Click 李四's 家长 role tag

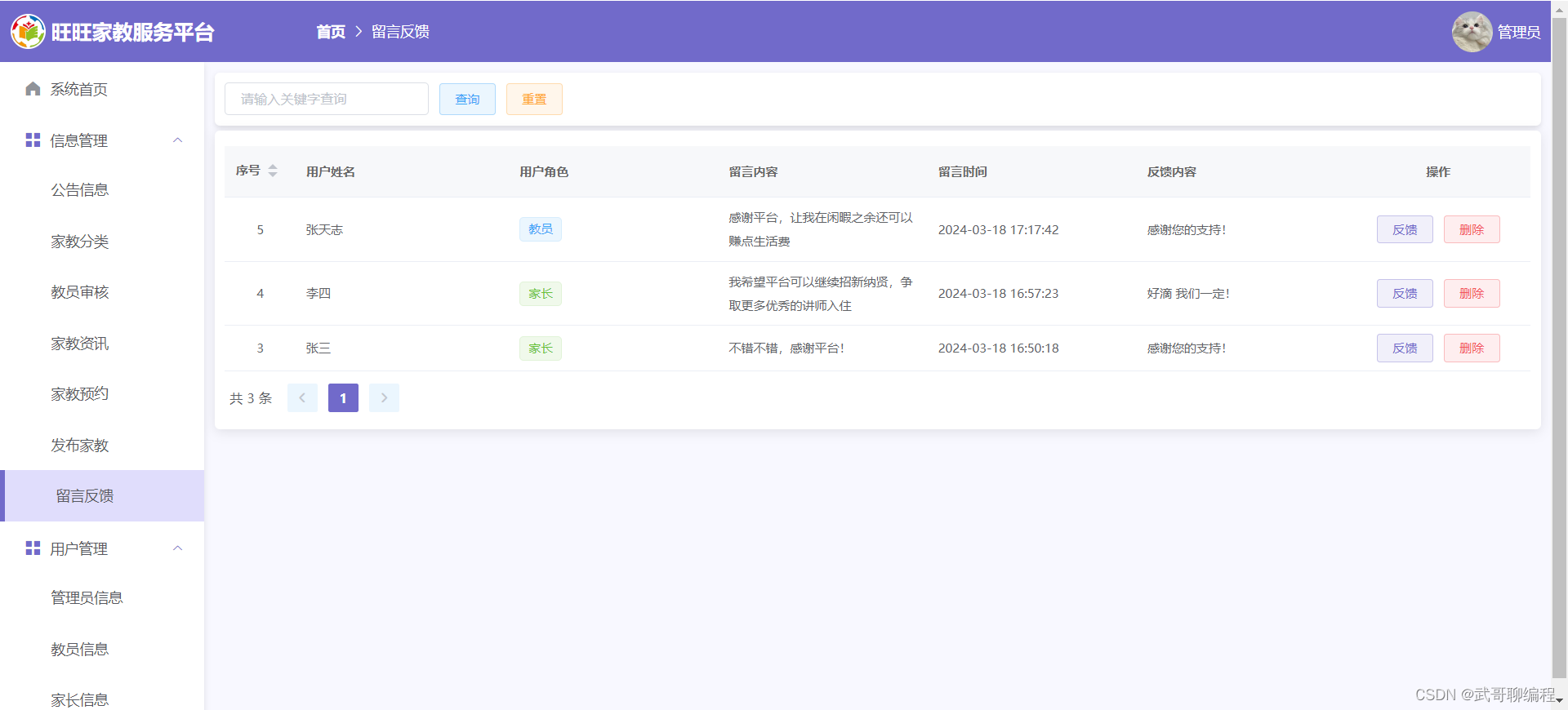click(541, 294)
